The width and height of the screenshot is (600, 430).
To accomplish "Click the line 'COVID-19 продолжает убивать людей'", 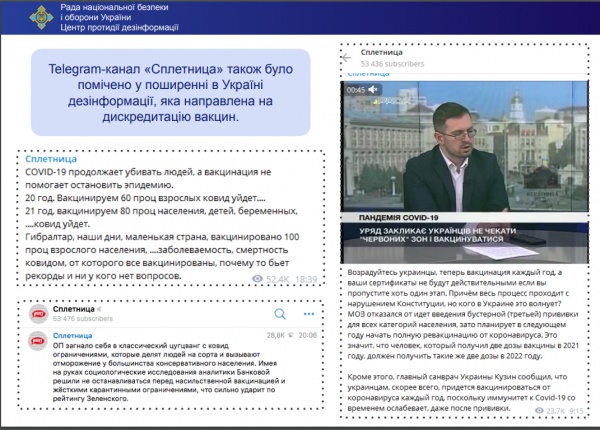I will tap(148, 172).
